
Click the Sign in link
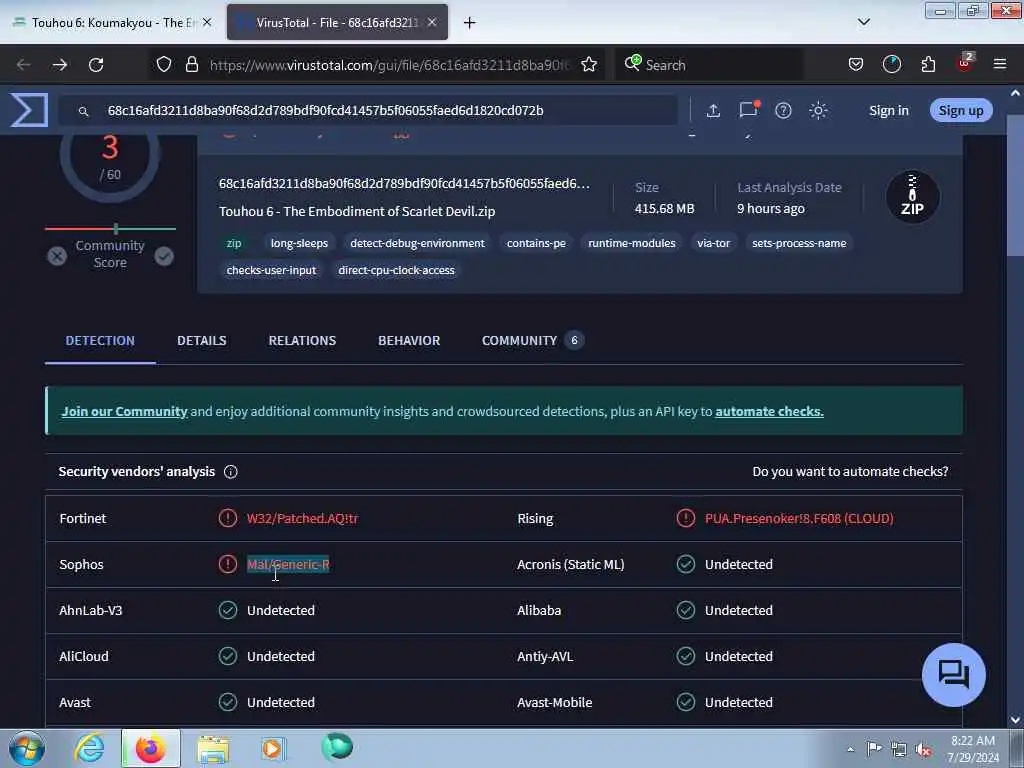point(888,110)
